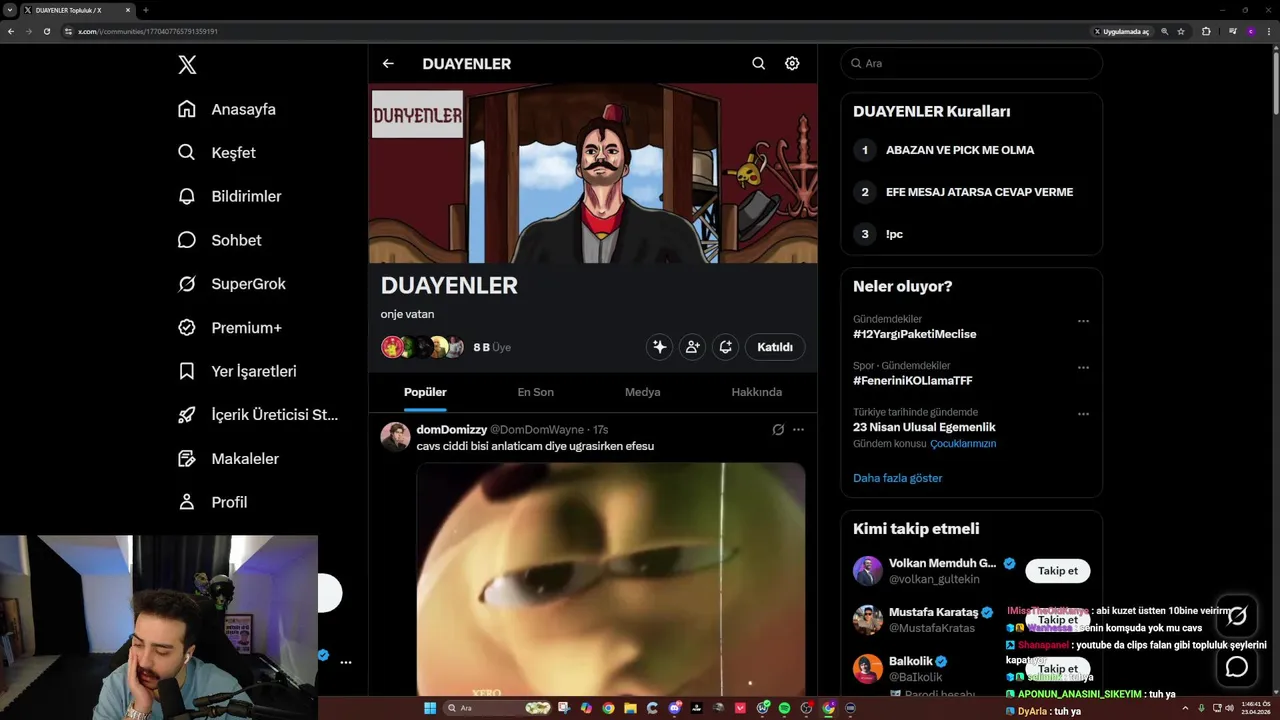The height and width of the screenshot is (720, 1280).
Task: Switch to the En Son tab
Action: pyautogui.click(x=536, y=392)
